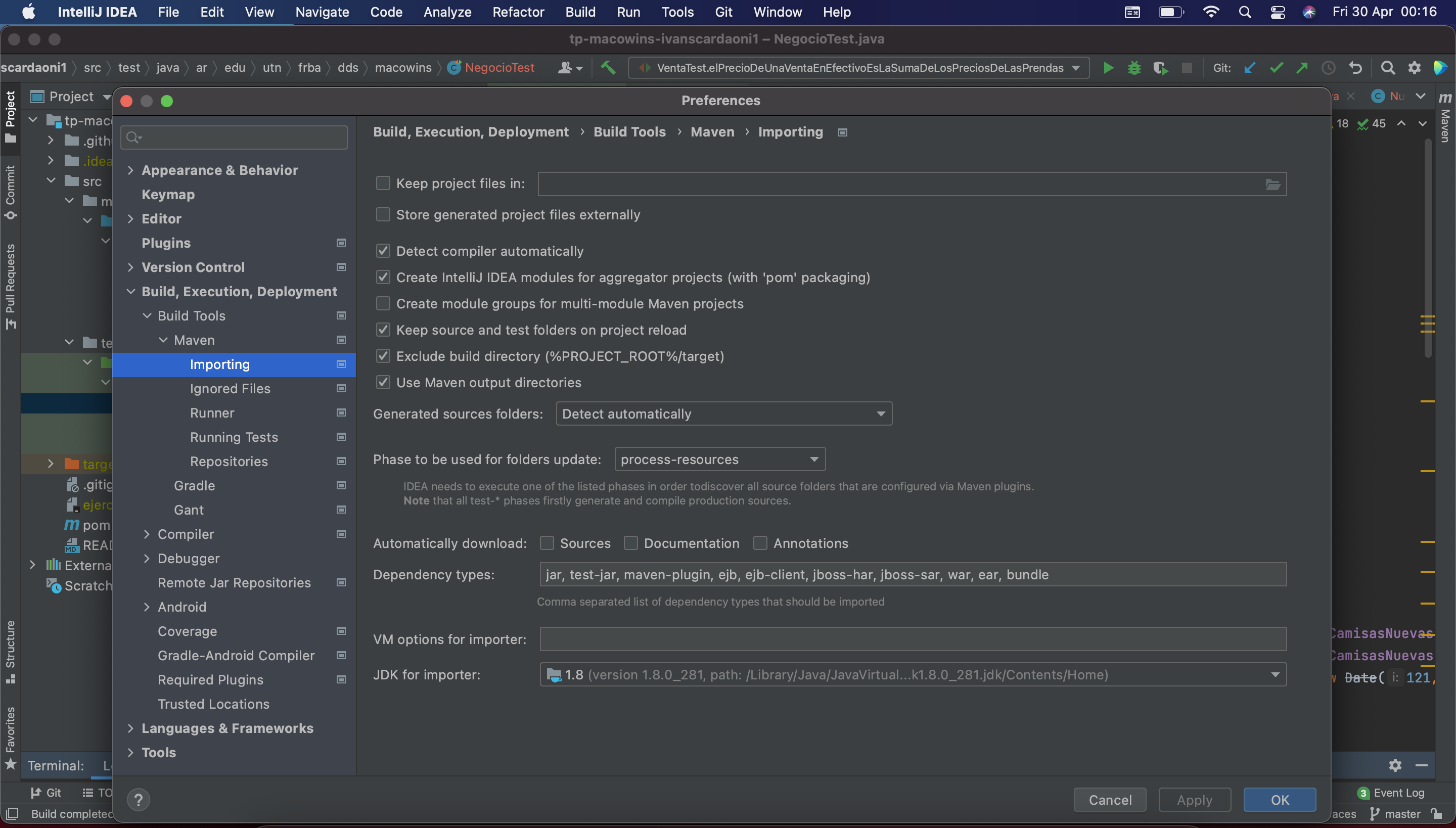Enable automatic download of Documentation
The width and height of the screenshot is (1456, 828).
coord(631,543)
